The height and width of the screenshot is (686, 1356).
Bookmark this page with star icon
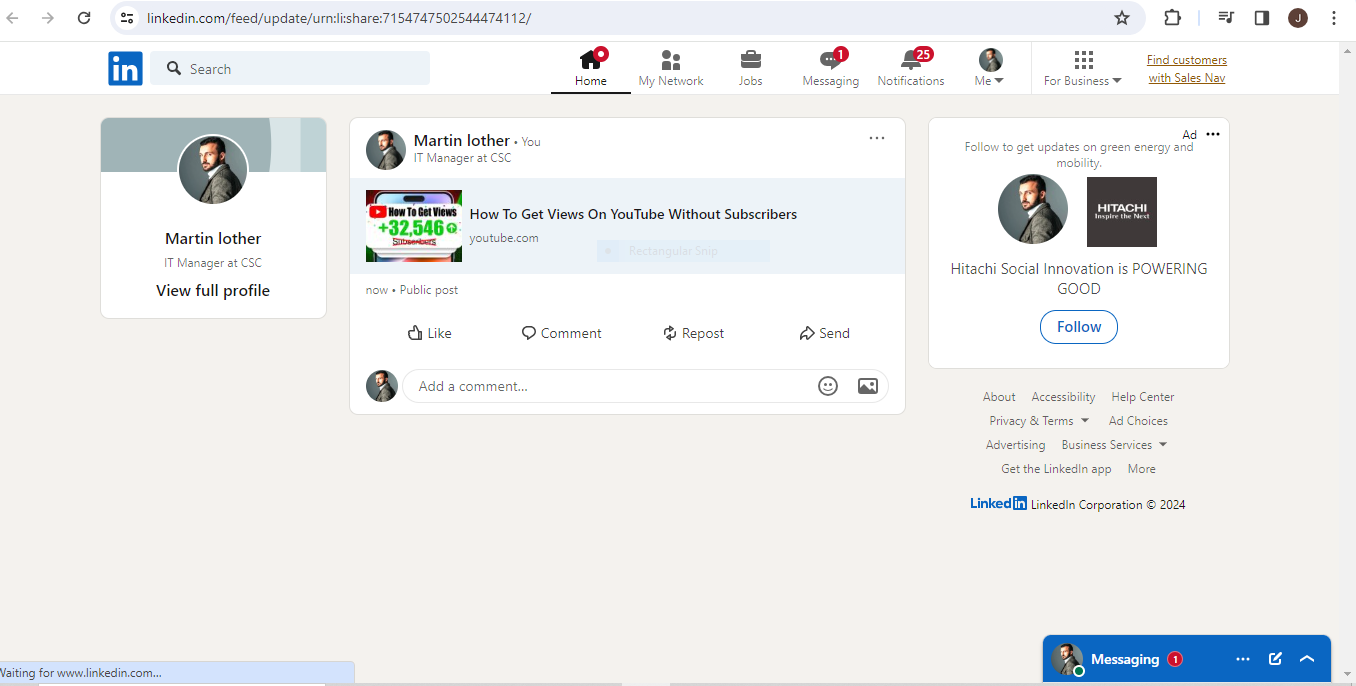(x=1122, y=18)
